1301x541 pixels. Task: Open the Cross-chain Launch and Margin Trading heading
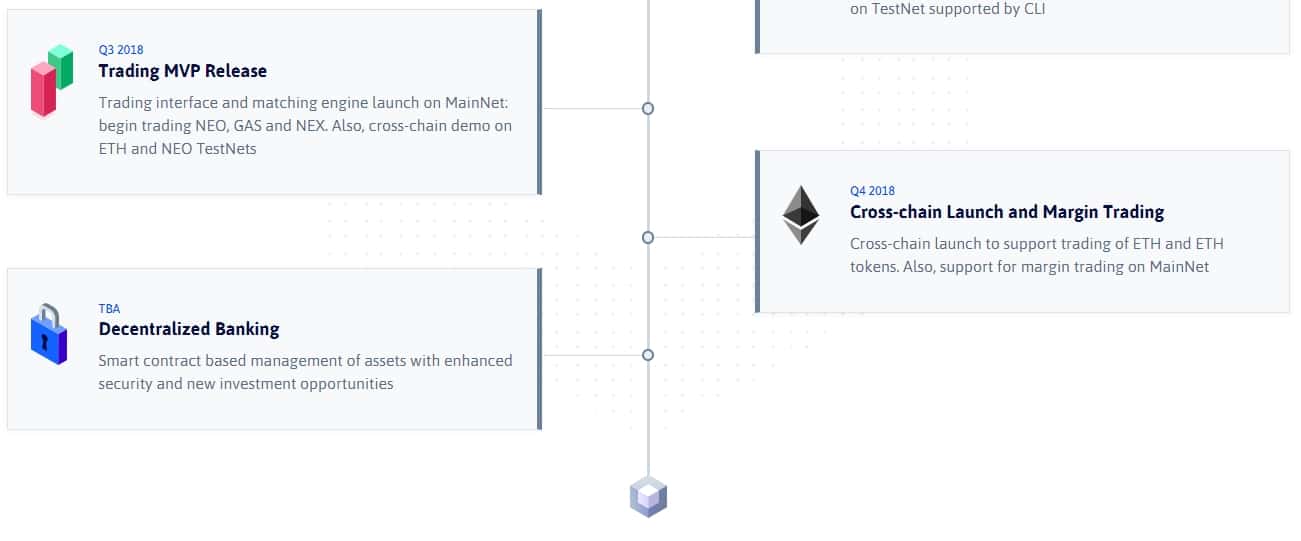tap(1006, 212)
